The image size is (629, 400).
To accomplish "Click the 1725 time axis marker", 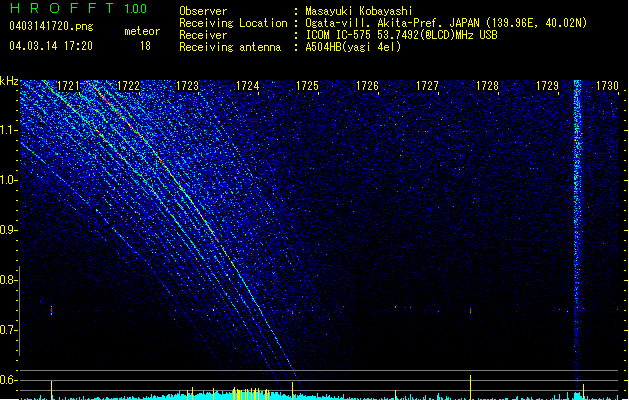I will coord(307,86).
